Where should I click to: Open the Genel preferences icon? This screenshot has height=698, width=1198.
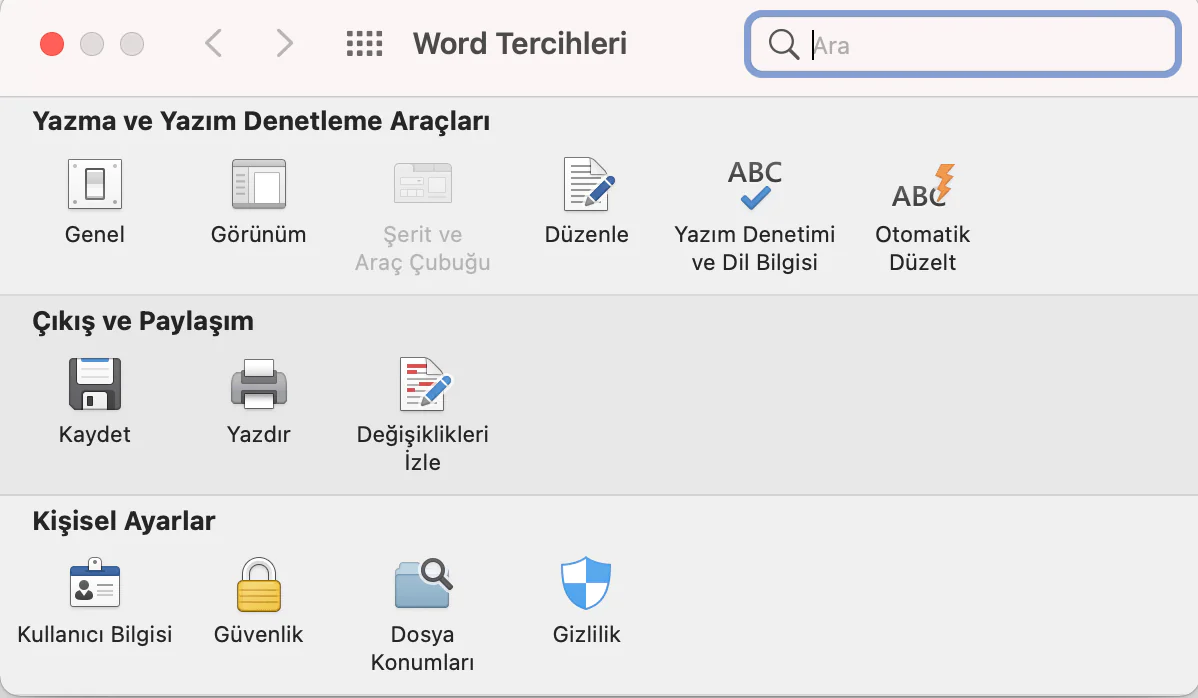95,185
